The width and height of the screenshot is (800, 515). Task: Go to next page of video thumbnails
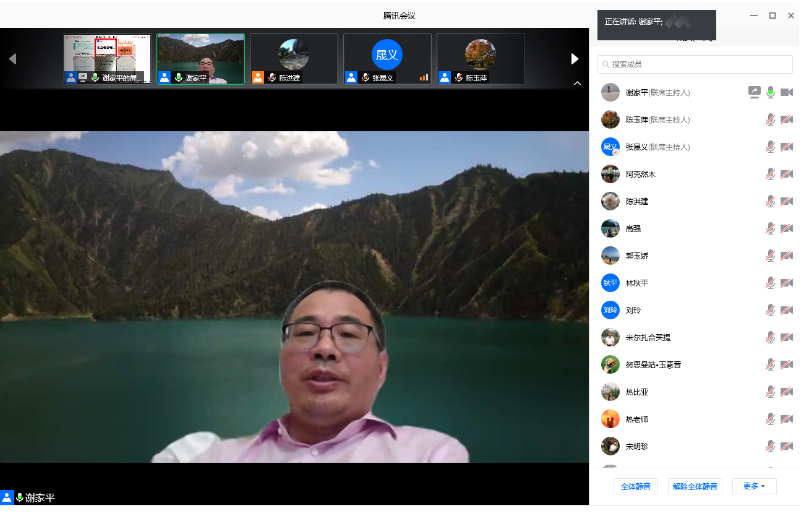(x=574, y=59)
